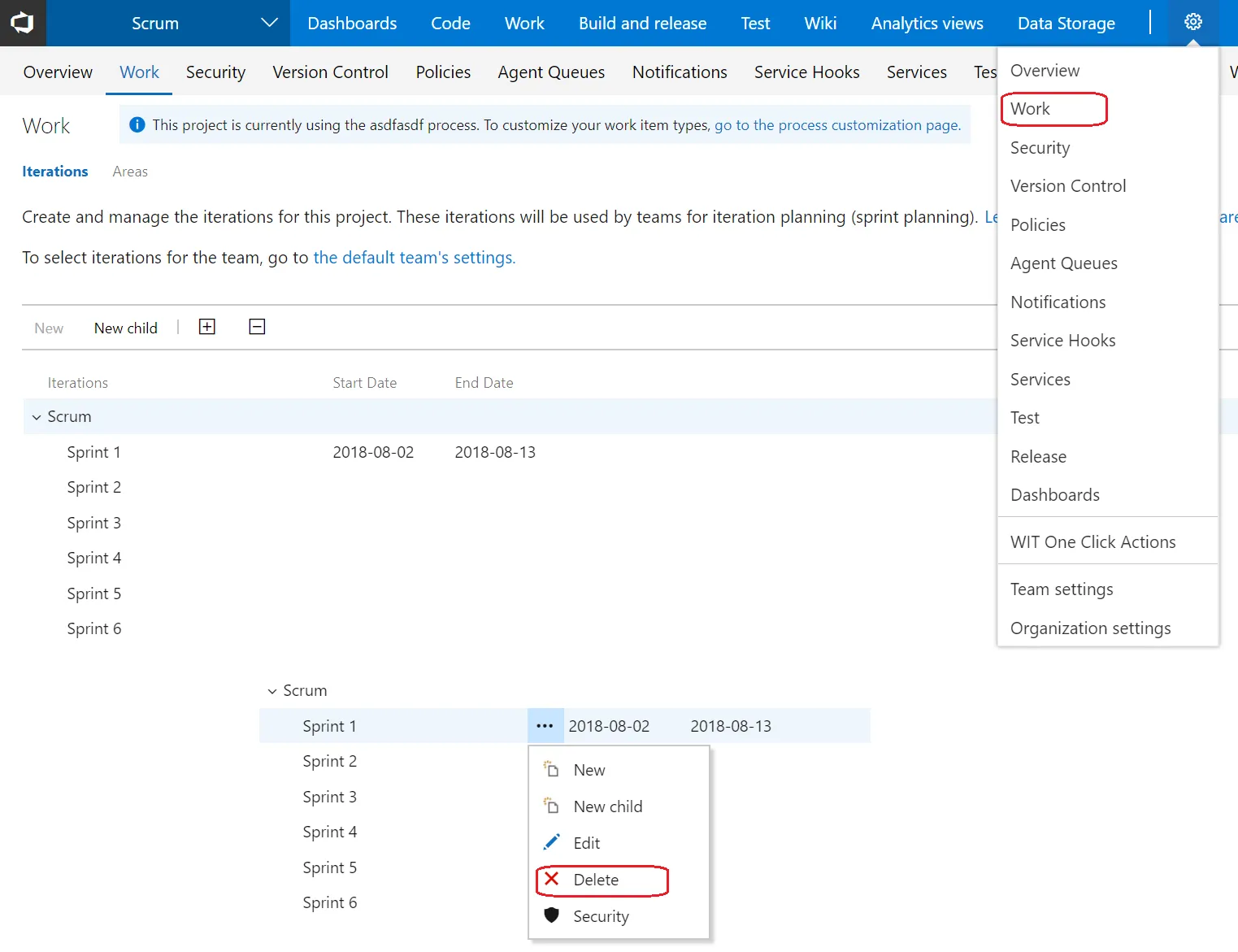Image resolution: width=1238 pixels, height=952 pixels.
Task: Switch to the Notifications settings tab below the blue bar
Action: tap(680, 72)
